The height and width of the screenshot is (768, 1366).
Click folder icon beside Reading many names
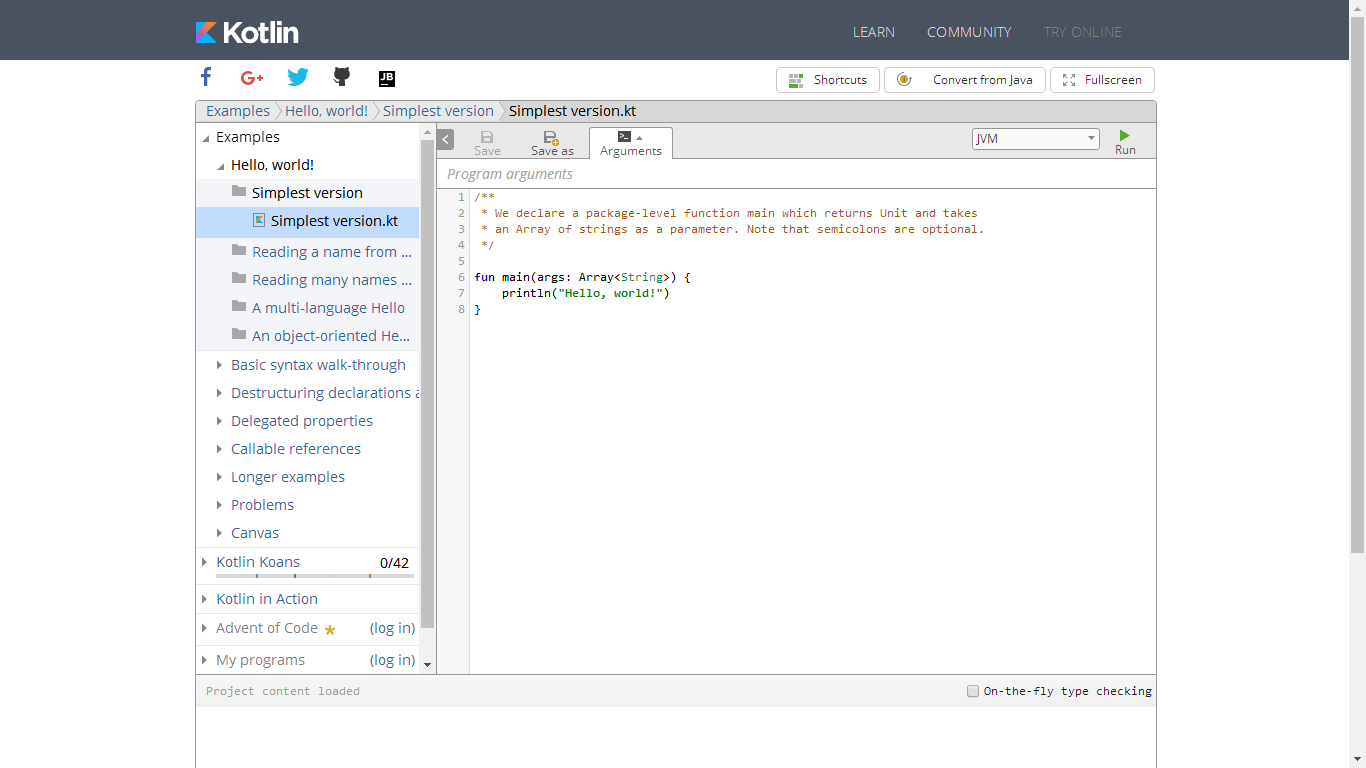[239, 278]
